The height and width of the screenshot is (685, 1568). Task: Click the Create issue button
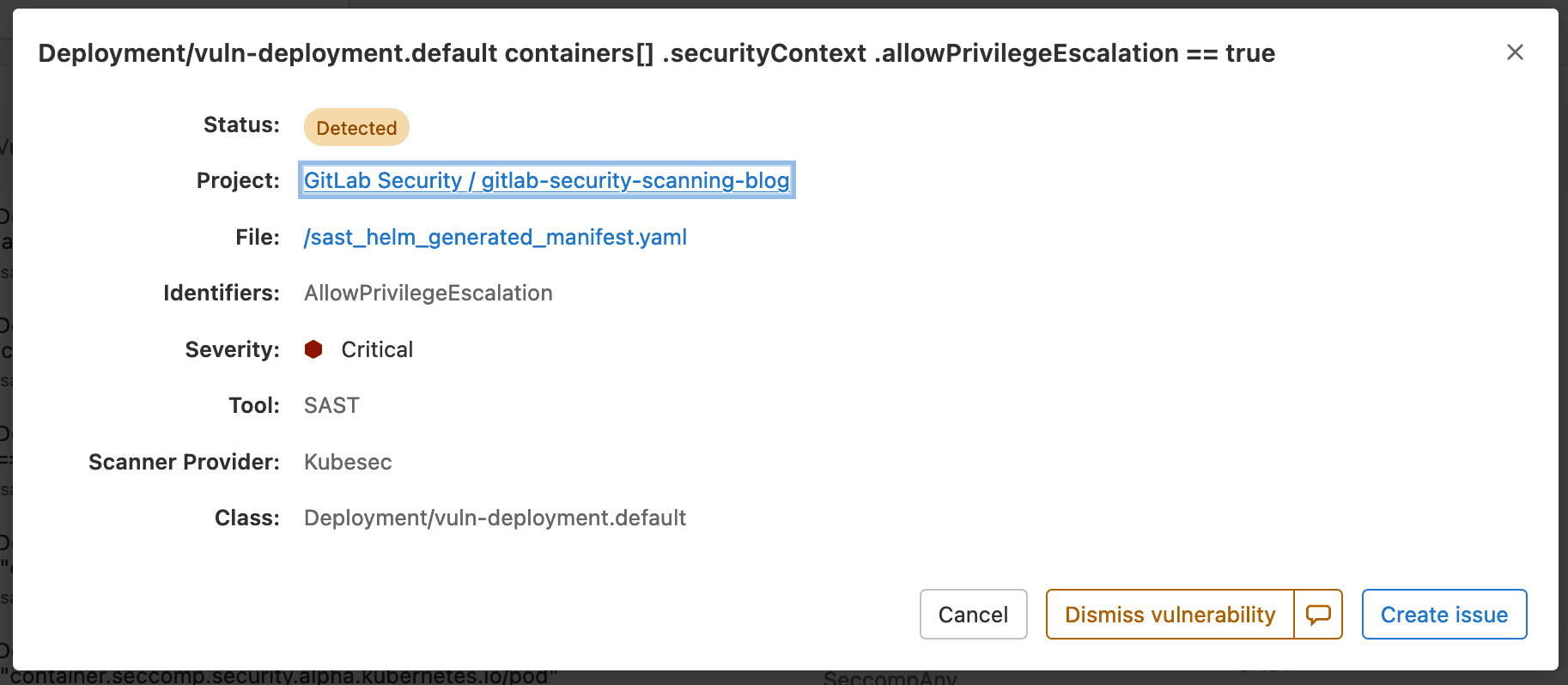click(x=1443, y=615)
